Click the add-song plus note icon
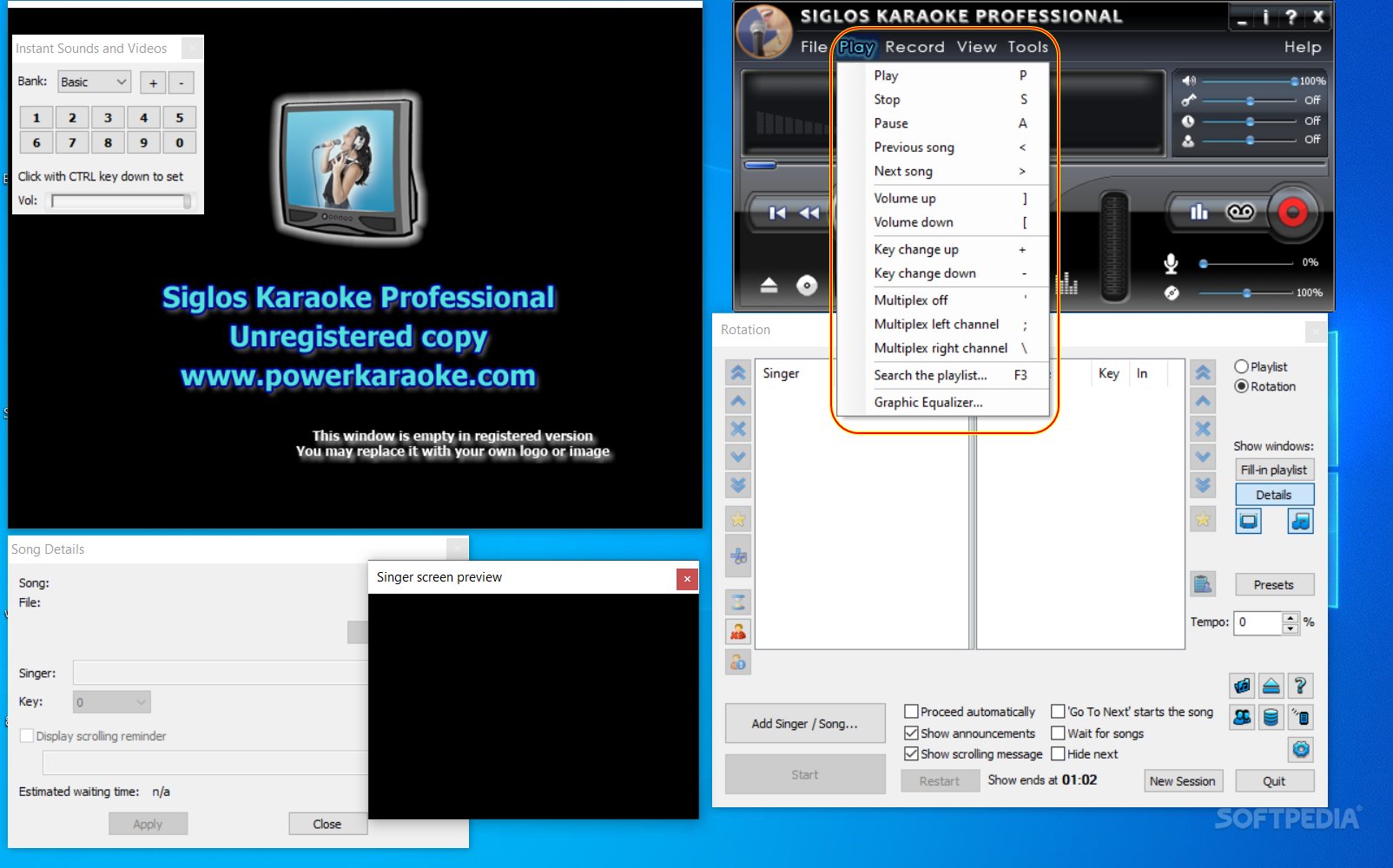 pyautogui.click(x=738, y=556)
